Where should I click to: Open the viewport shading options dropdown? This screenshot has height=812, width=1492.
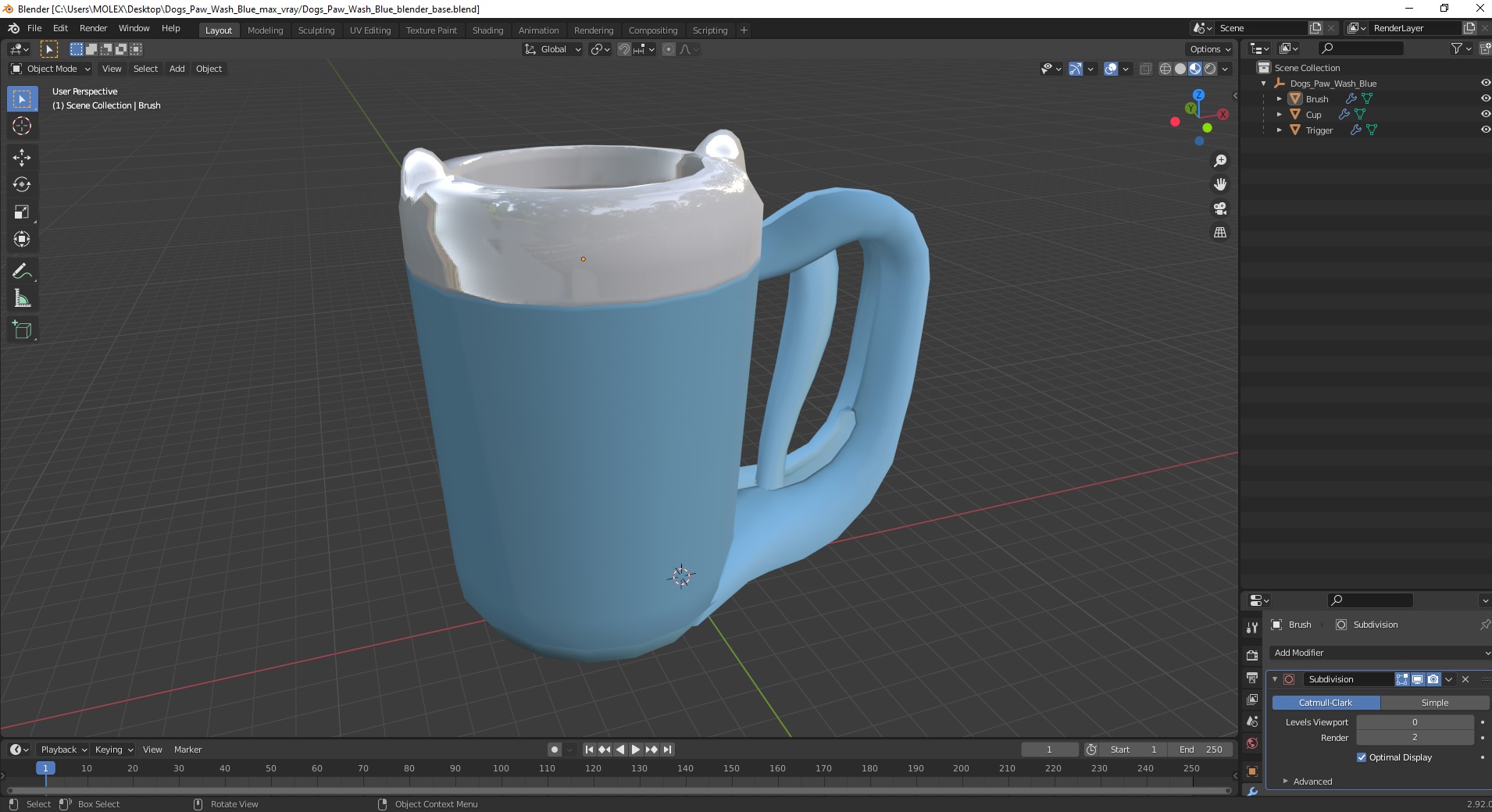pyautogui.click(x=1226, y=69)
